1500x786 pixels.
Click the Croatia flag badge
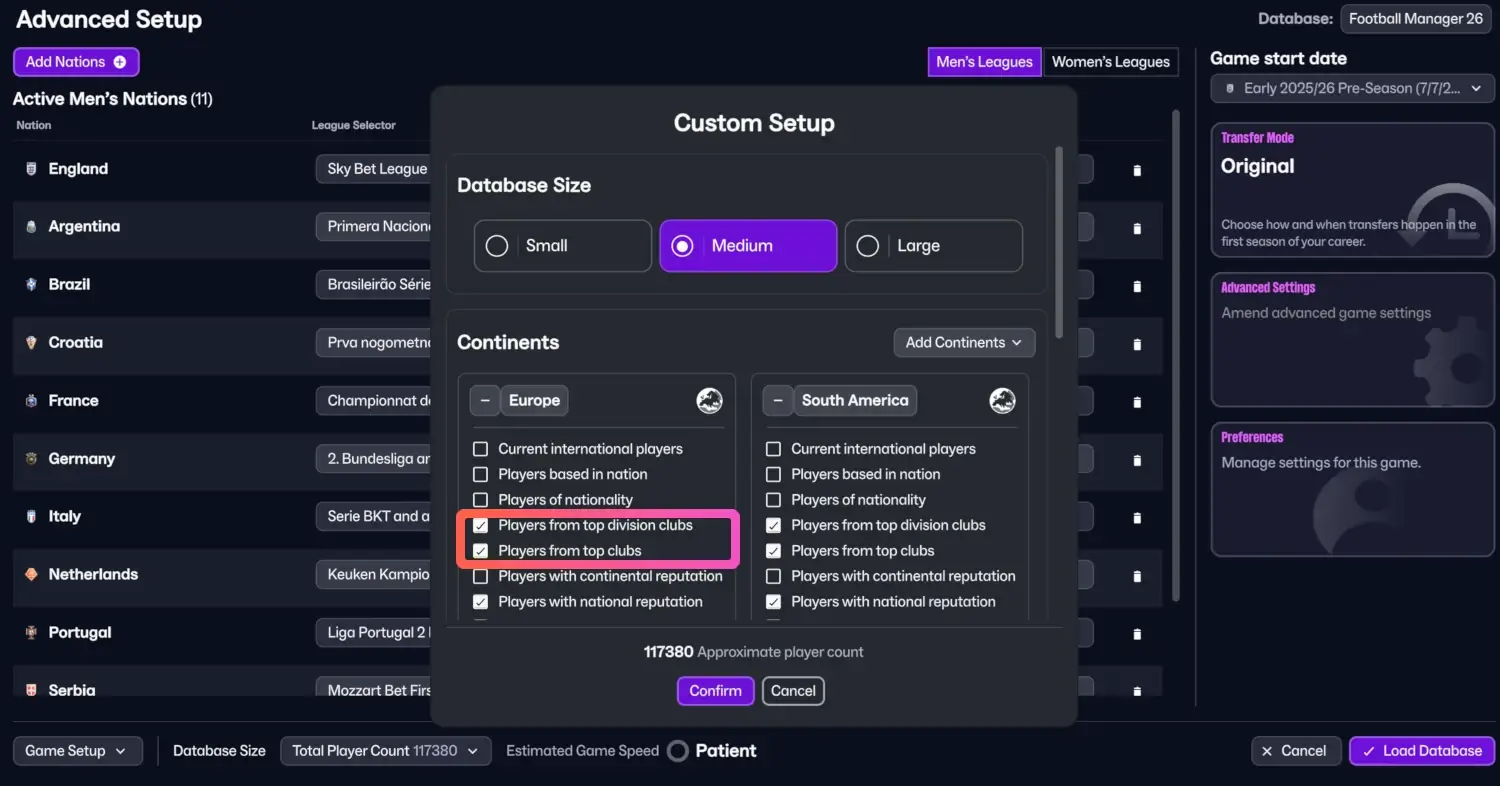[x=31, y=343]
